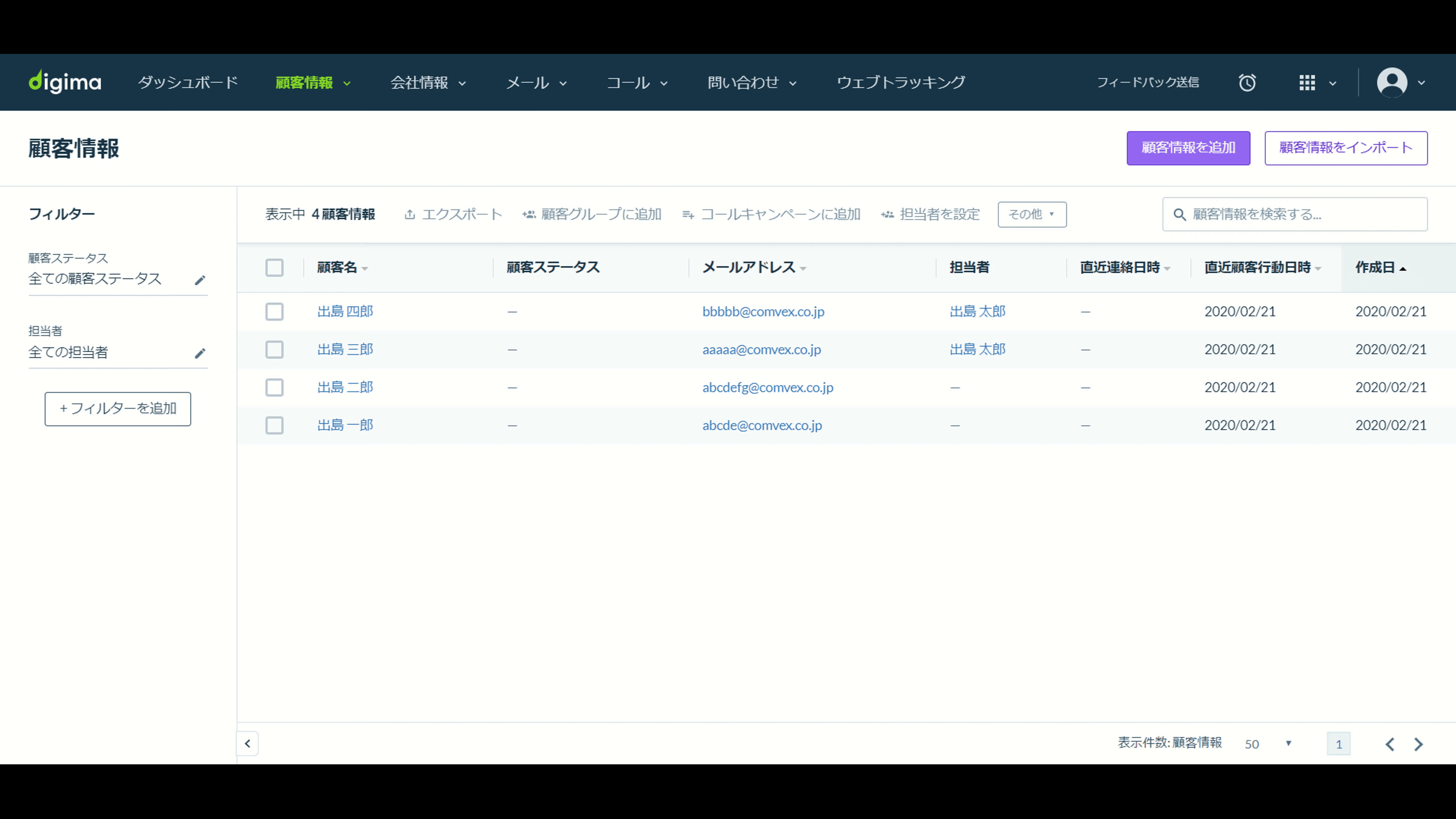1456x819 pixels.
Task: Click 表示中 4 顧客情報 count text
Action: tap(320, 215)
